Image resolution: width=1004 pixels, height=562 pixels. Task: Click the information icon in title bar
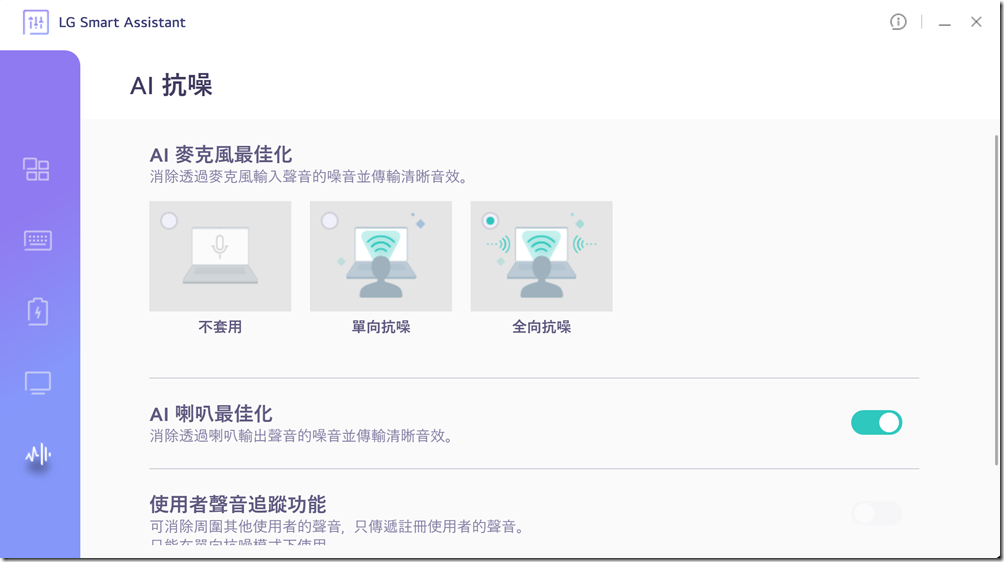(x=898, y=22)
